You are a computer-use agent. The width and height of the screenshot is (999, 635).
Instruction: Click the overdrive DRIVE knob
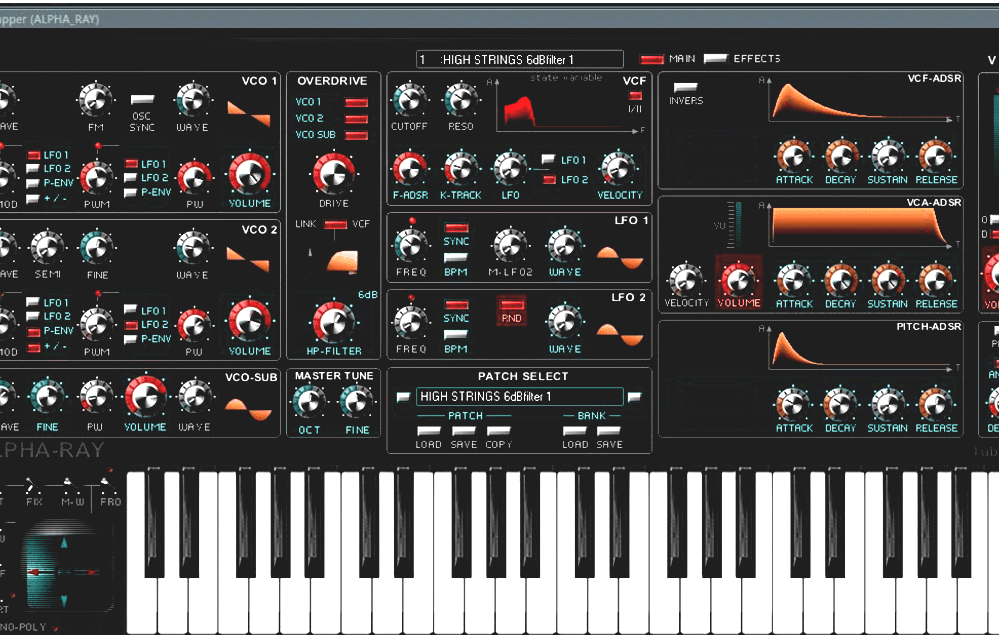334,173
